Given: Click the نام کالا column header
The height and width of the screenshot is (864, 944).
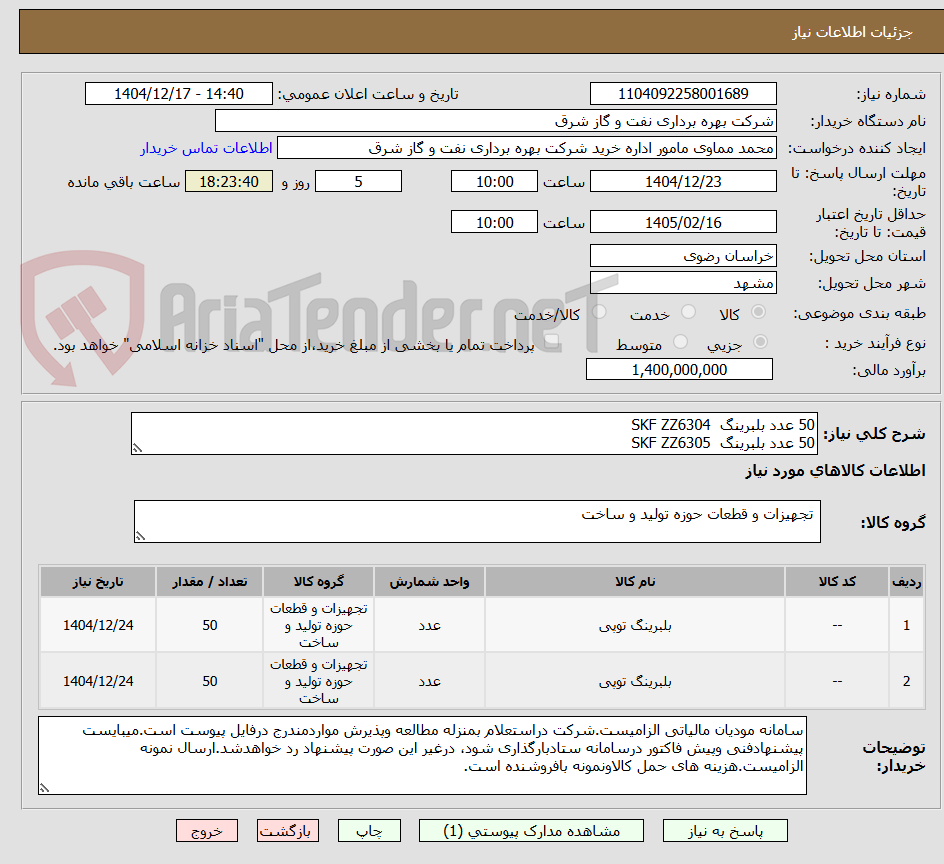Looking at the screenshot, I should click(635, 582).
